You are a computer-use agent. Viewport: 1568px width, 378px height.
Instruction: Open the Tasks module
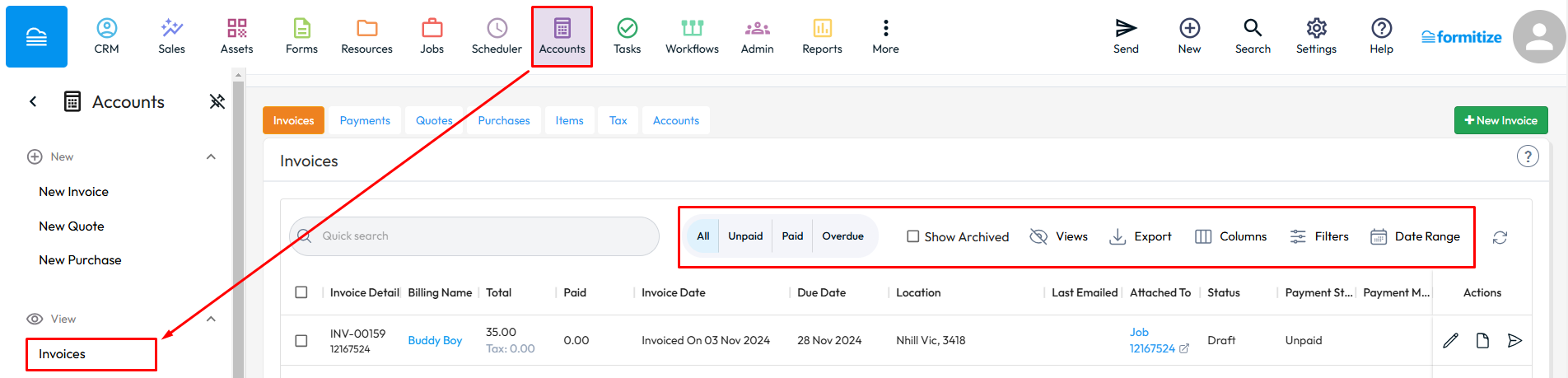click(x=627, y=36)
